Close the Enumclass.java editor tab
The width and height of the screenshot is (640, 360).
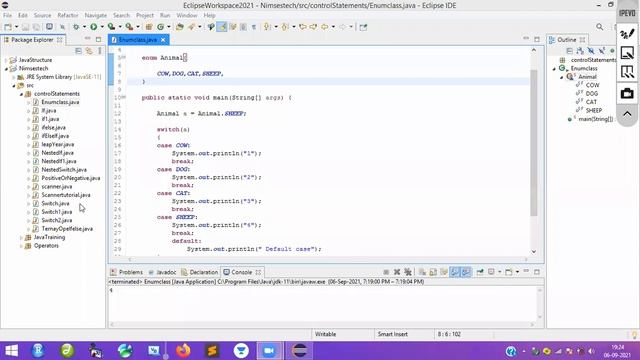tap(163, 40)
